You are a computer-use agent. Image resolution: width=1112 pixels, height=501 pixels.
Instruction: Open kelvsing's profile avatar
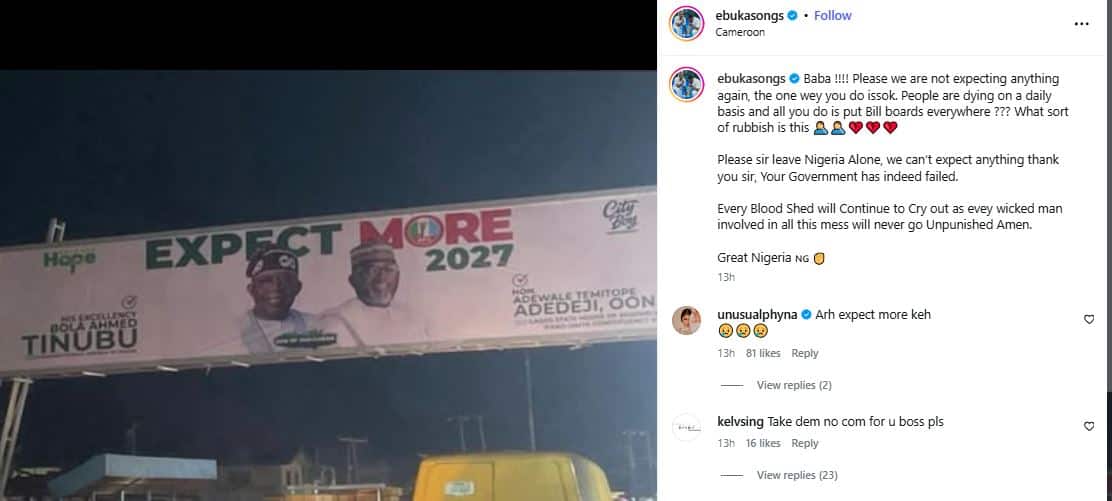[686, 427]
